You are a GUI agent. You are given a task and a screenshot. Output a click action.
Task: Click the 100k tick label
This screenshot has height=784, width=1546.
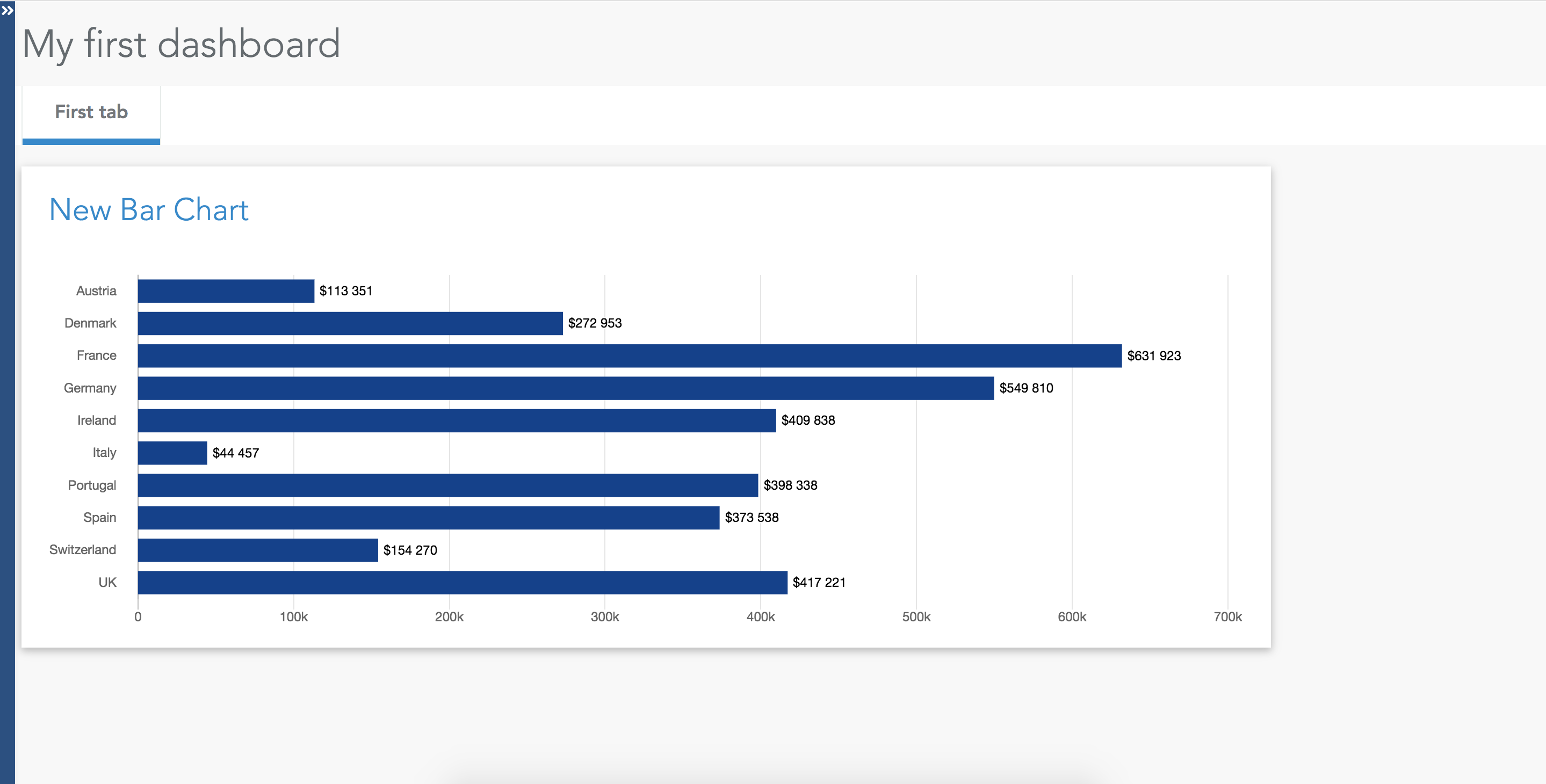click(x=293, y=617)
